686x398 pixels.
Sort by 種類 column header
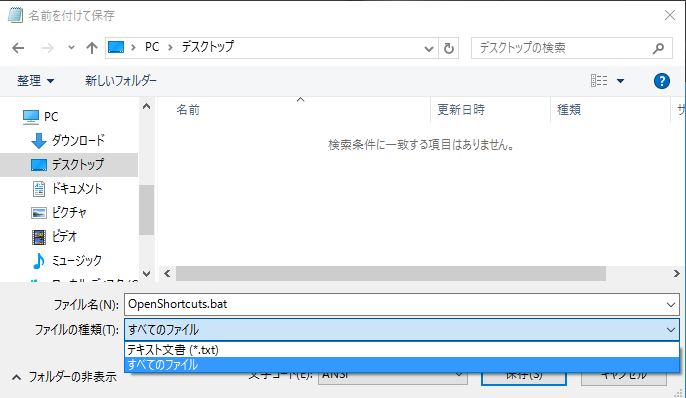pyautogui.click(x=569, y=110)
